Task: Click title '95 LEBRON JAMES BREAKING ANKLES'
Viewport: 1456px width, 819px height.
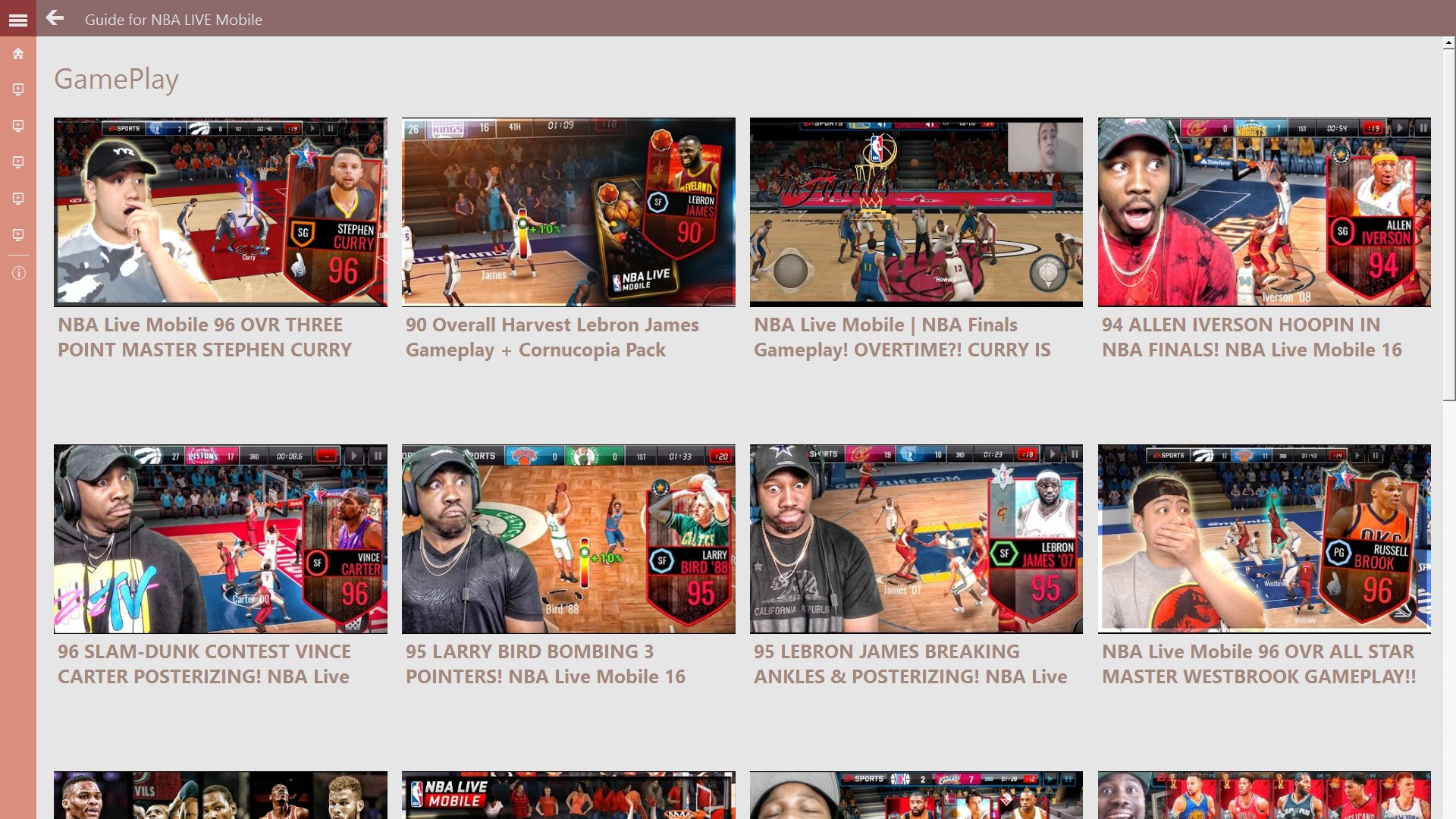Action: (911, 664)
